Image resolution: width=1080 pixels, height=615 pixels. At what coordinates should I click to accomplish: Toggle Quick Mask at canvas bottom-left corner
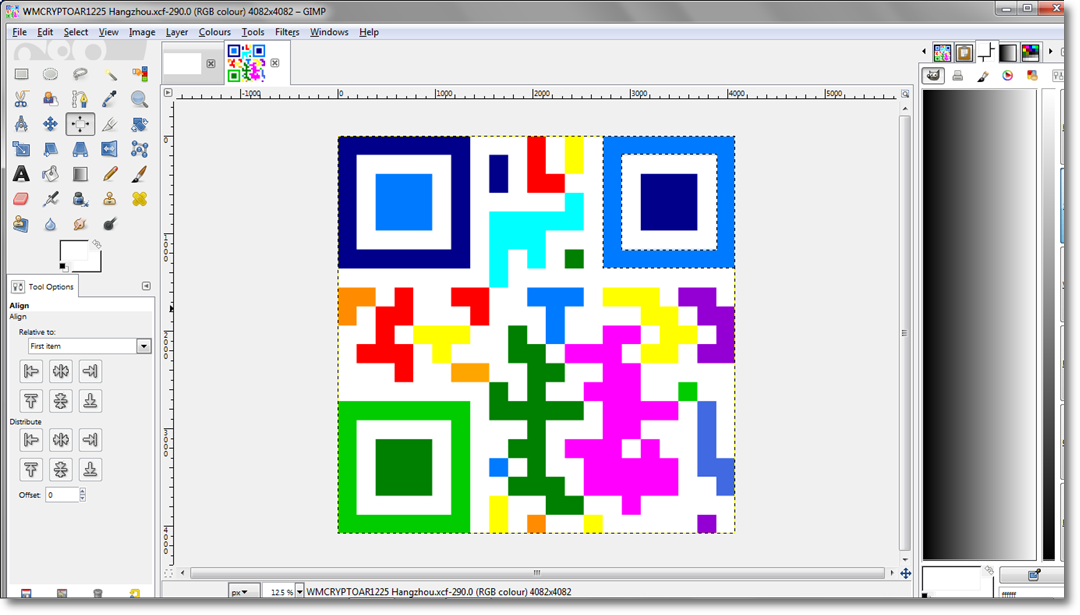click(168, 573)
